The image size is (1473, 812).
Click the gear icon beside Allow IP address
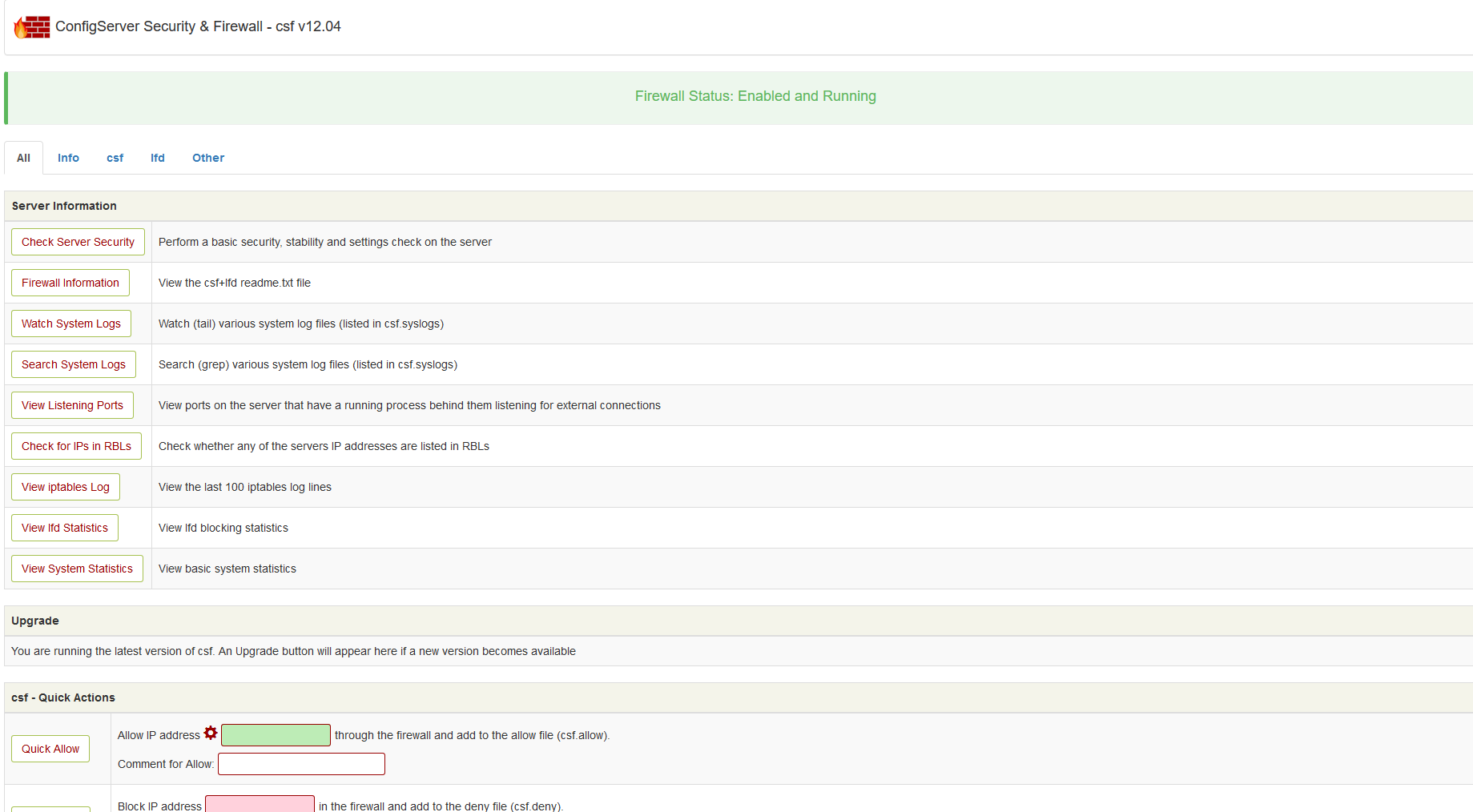[211, 733]
